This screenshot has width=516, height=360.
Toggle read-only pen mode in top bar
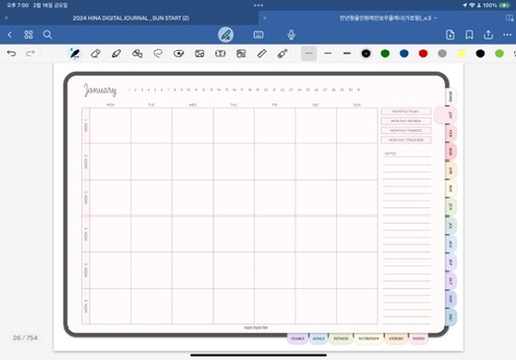coord(226,35)
